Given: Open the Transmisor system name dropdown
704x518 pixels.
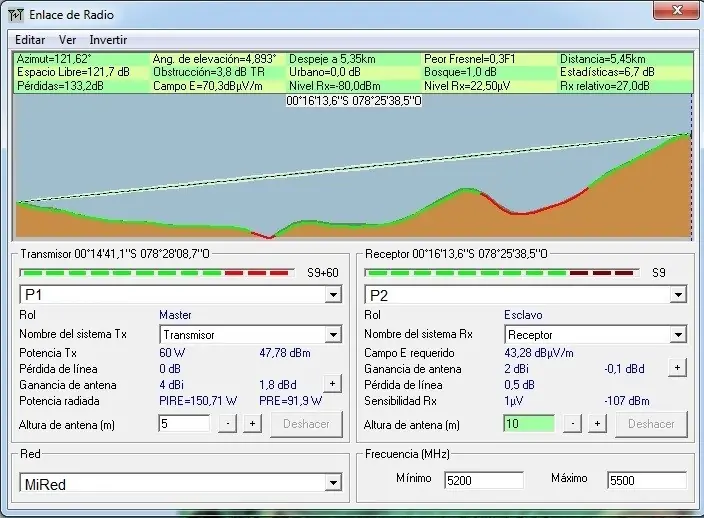Looking at the screenshot, I should pyautogui.click(x=333, y=334).
